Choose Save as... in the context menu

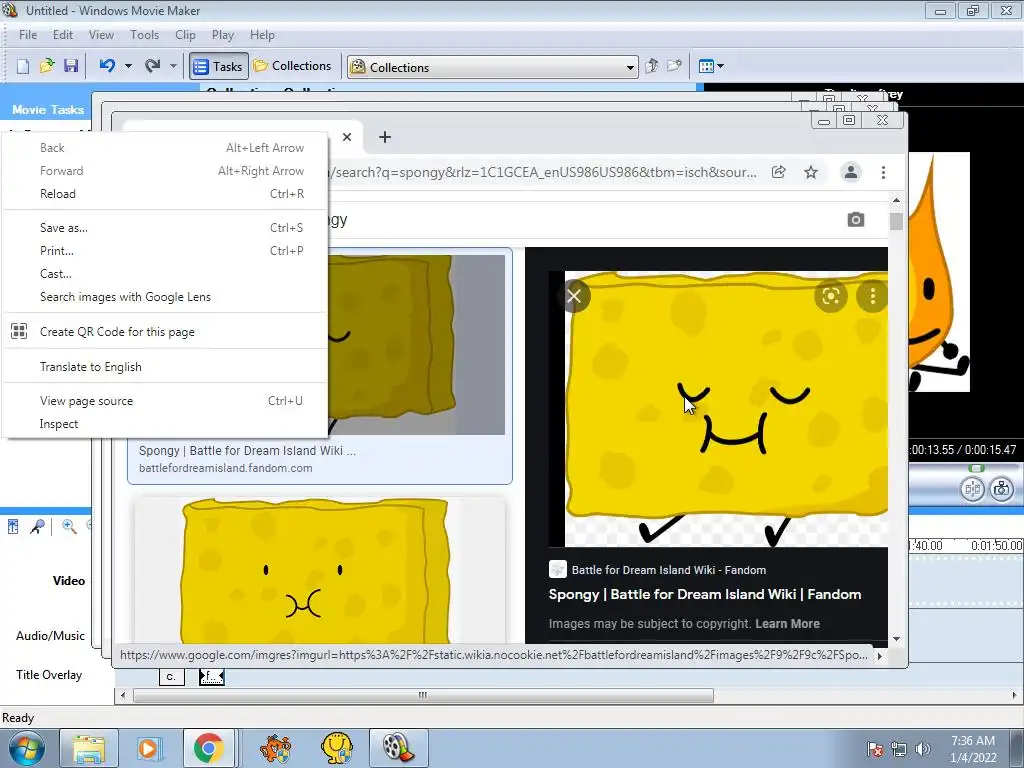tap(165, 228)
